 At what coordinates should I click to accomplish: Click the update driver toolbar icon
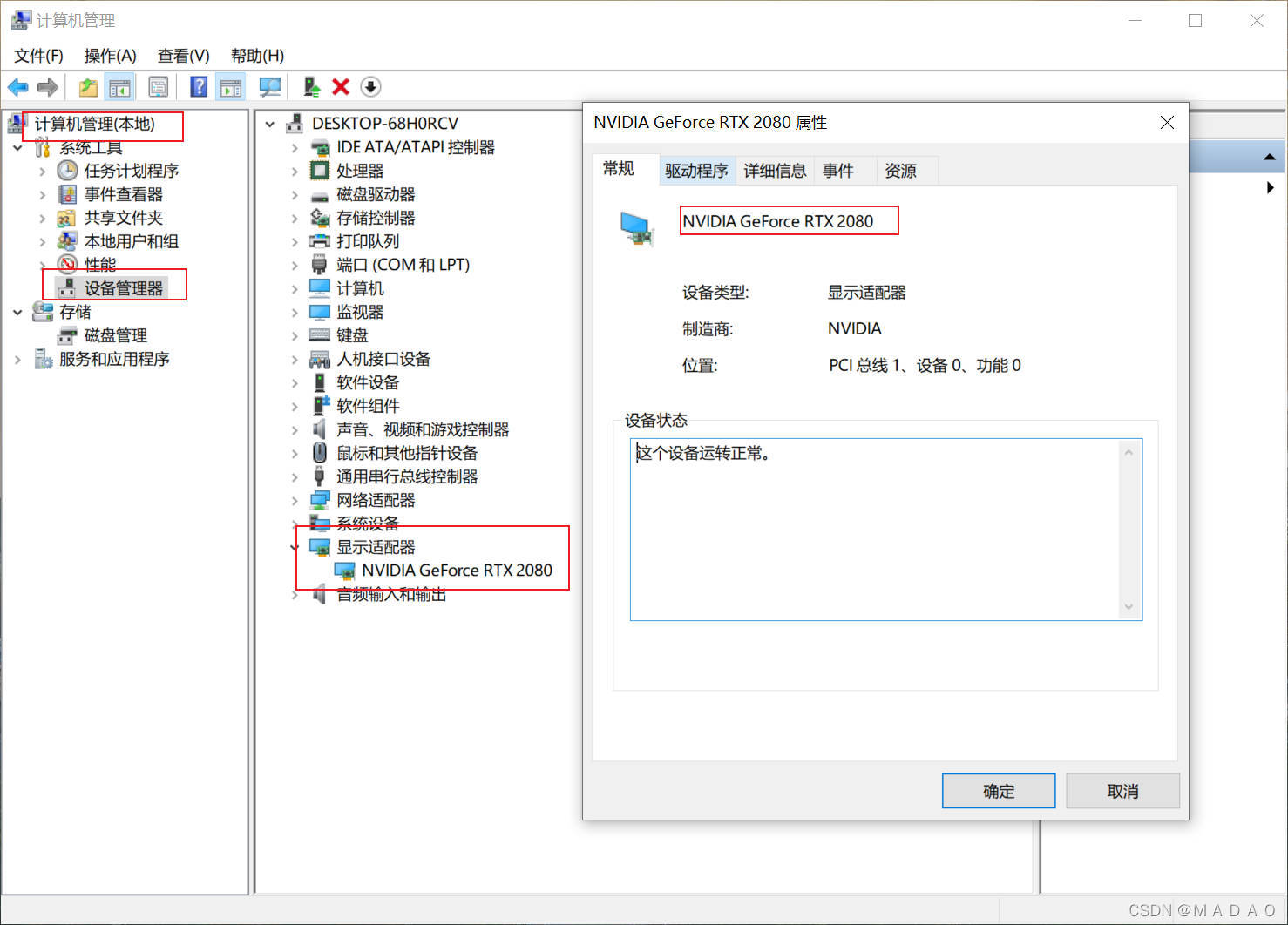pyautogui.click(x=310, y=86)
